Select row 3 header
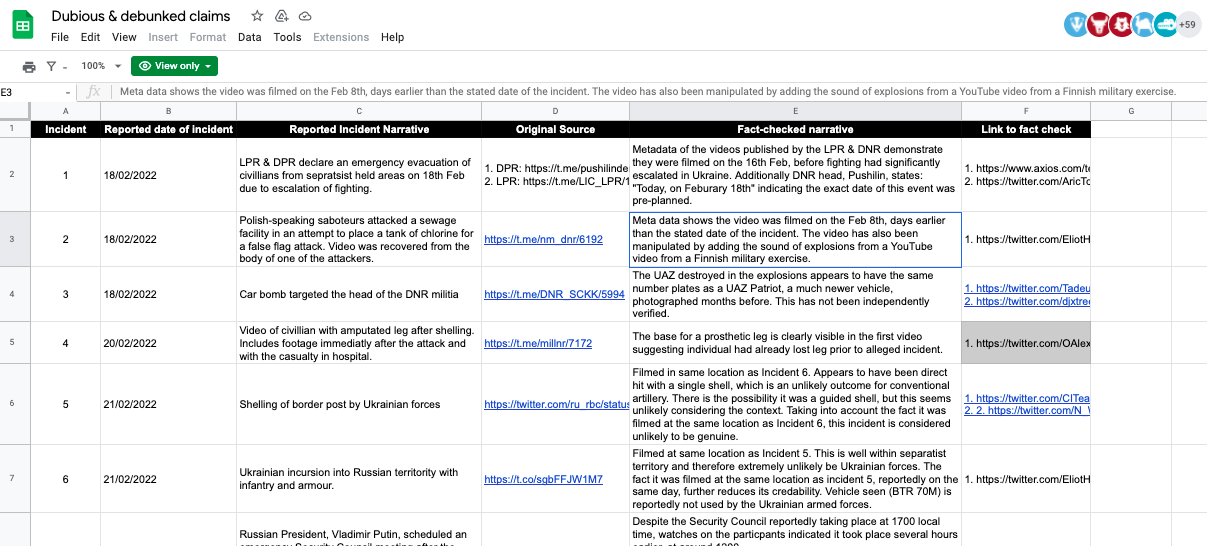Screen dimensions: 1207x546 pyautogui.click(x=15, y=239)
